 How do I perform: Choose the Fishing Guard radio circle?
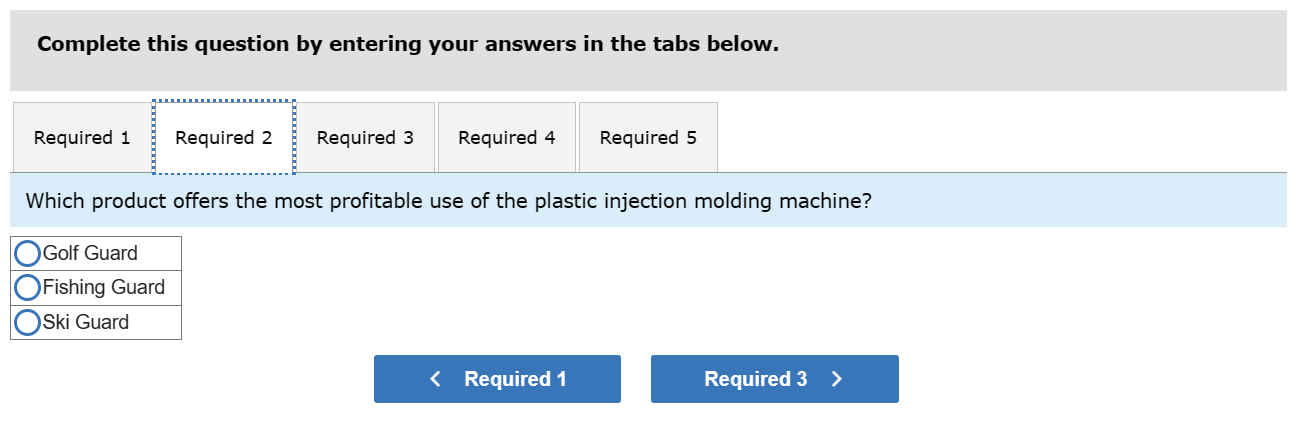(28, 288)
